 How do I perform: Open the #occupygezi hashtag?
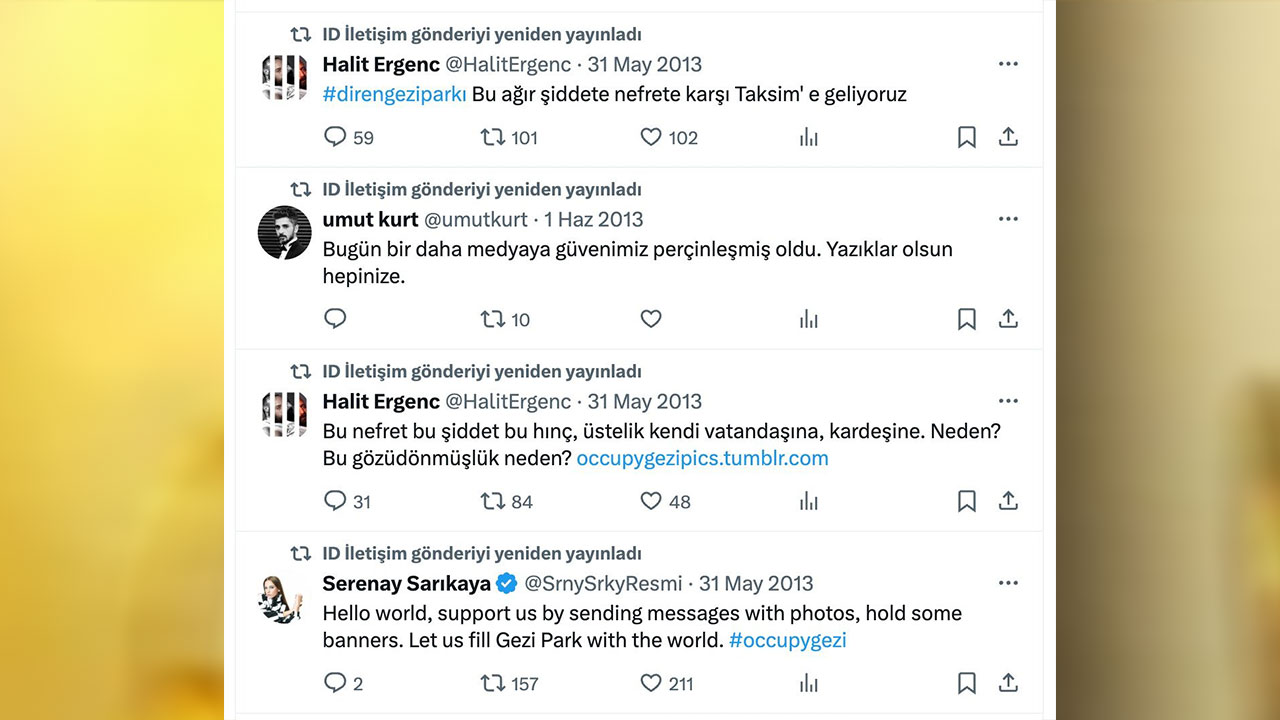point(787,640)
